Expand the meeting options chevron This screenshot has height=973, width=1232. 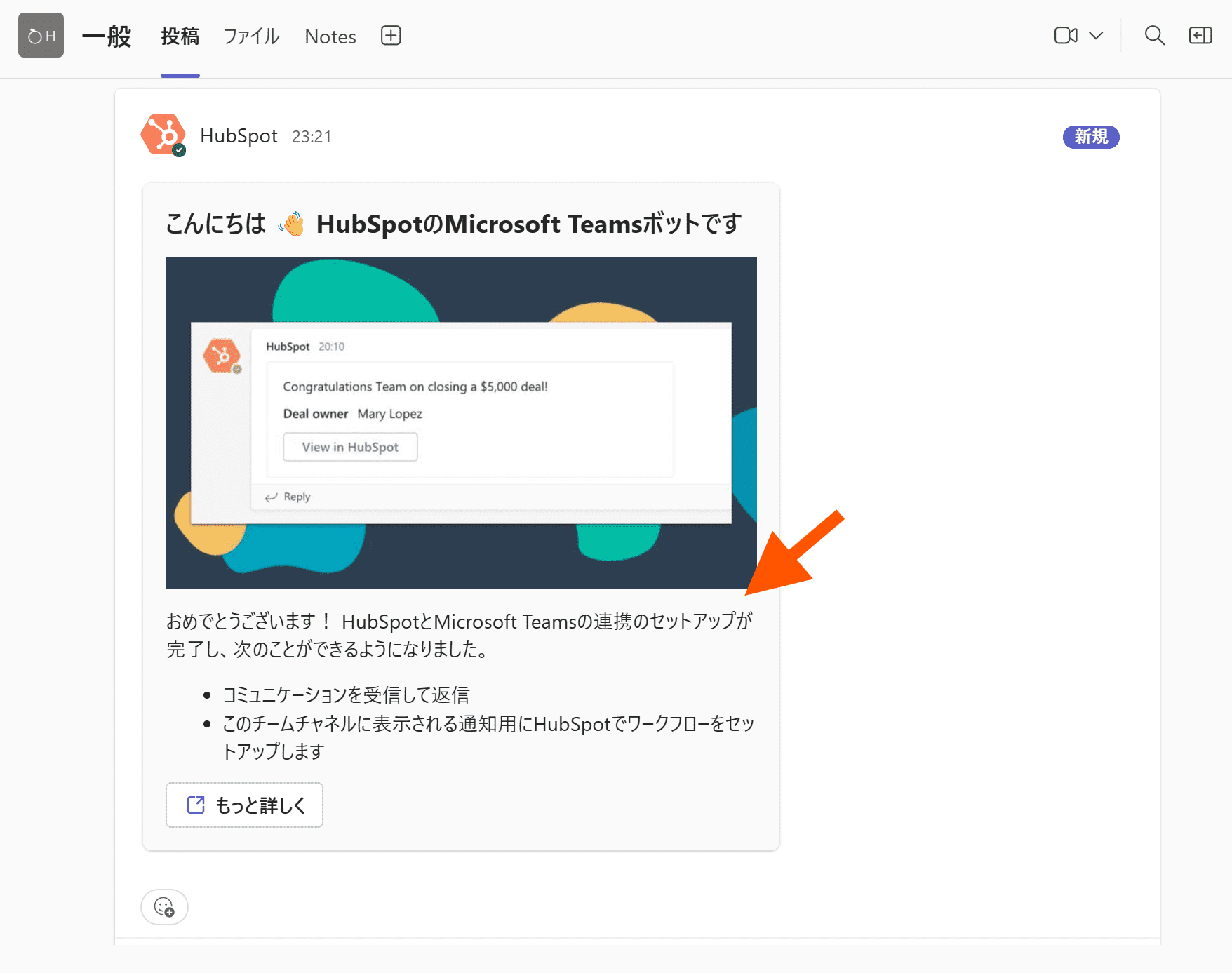point(1096,36)
